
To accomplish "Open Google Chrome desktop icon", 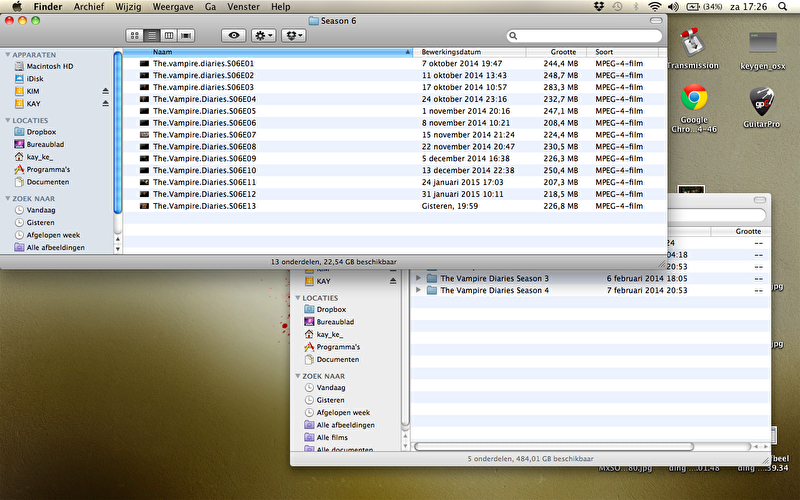I will tap(694, 100).
